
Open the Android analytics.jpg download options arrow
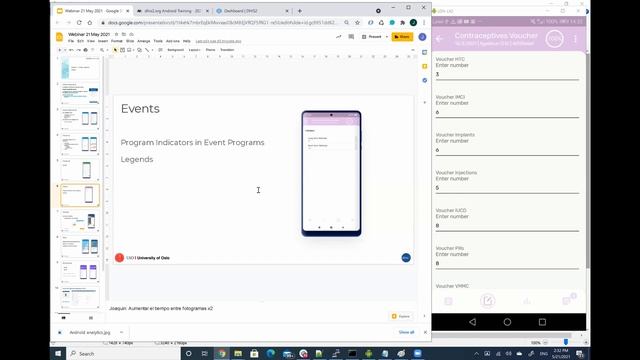(121, 332)
